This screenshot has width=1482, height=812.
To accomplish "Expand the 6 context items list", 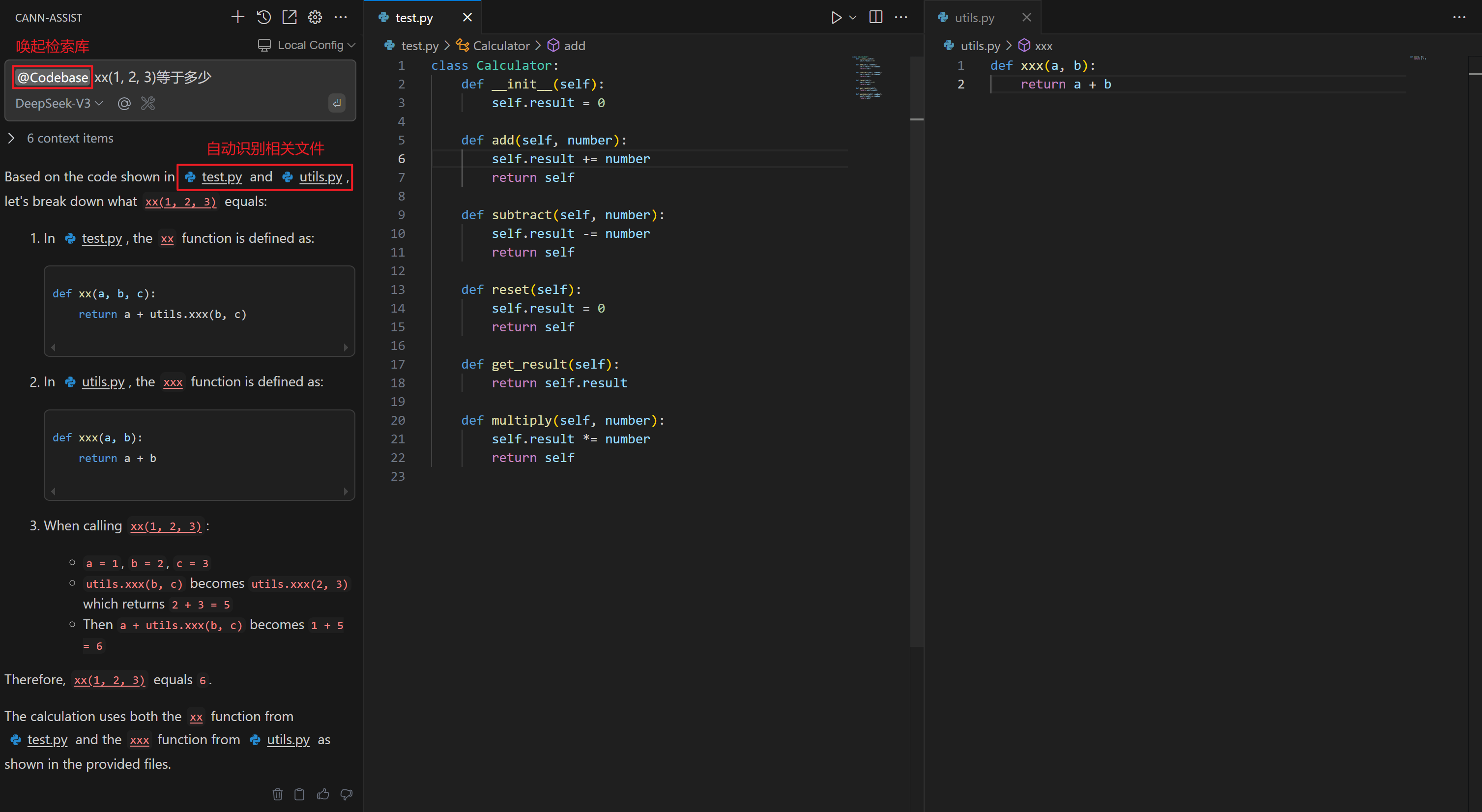I will [11, 138].
